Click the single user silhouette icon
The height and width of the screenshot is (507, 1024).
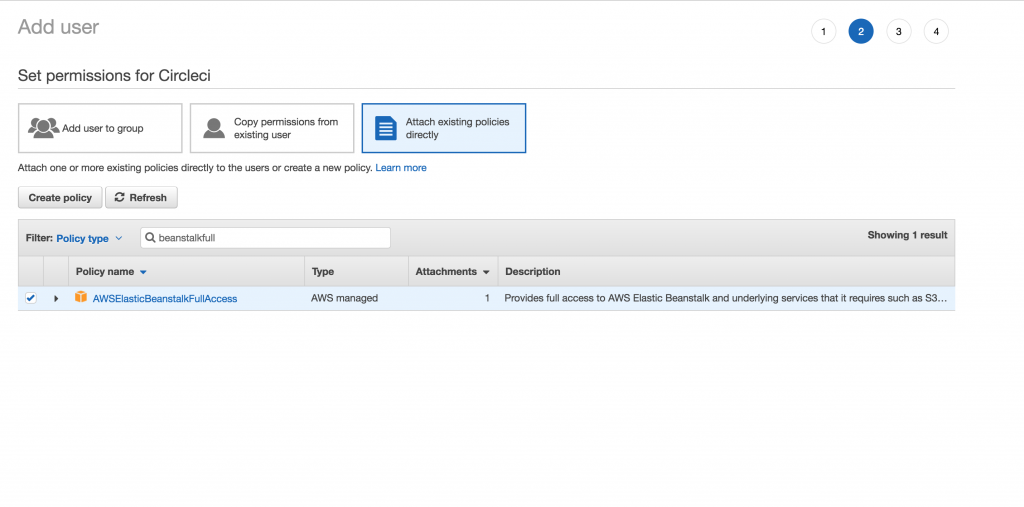click(x=214, y=128)
